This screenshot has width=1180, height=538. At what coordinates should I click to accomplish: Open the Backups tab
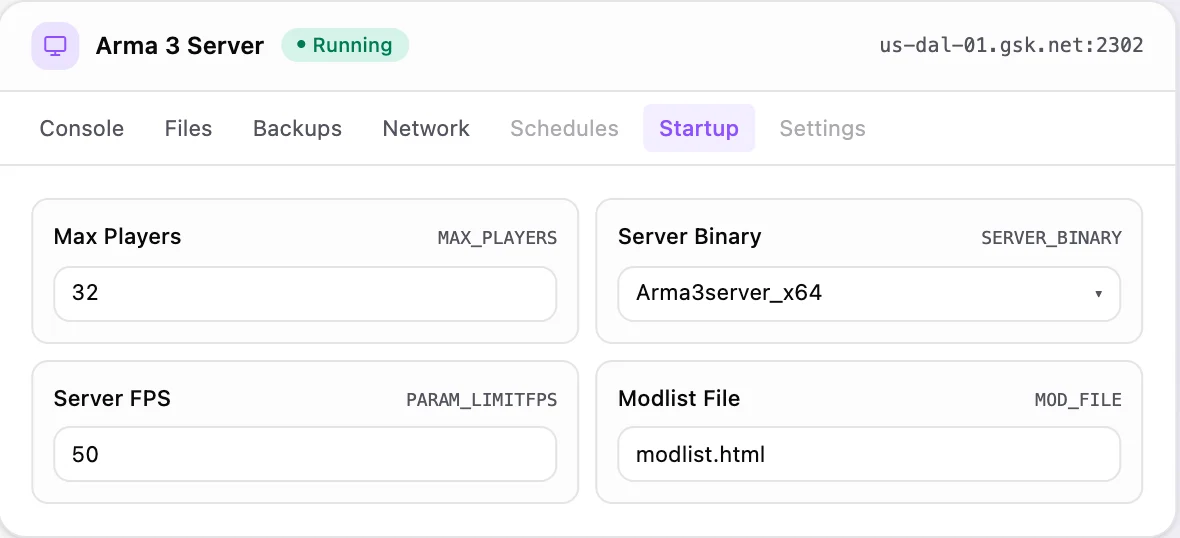pos(297,129)
